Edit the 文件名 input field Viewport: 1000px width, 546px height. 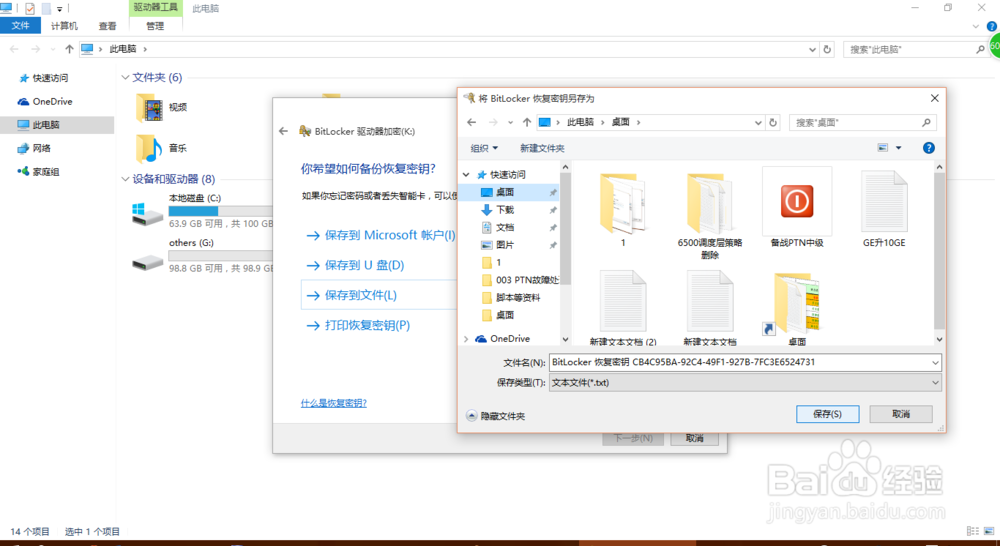(740, 362)
